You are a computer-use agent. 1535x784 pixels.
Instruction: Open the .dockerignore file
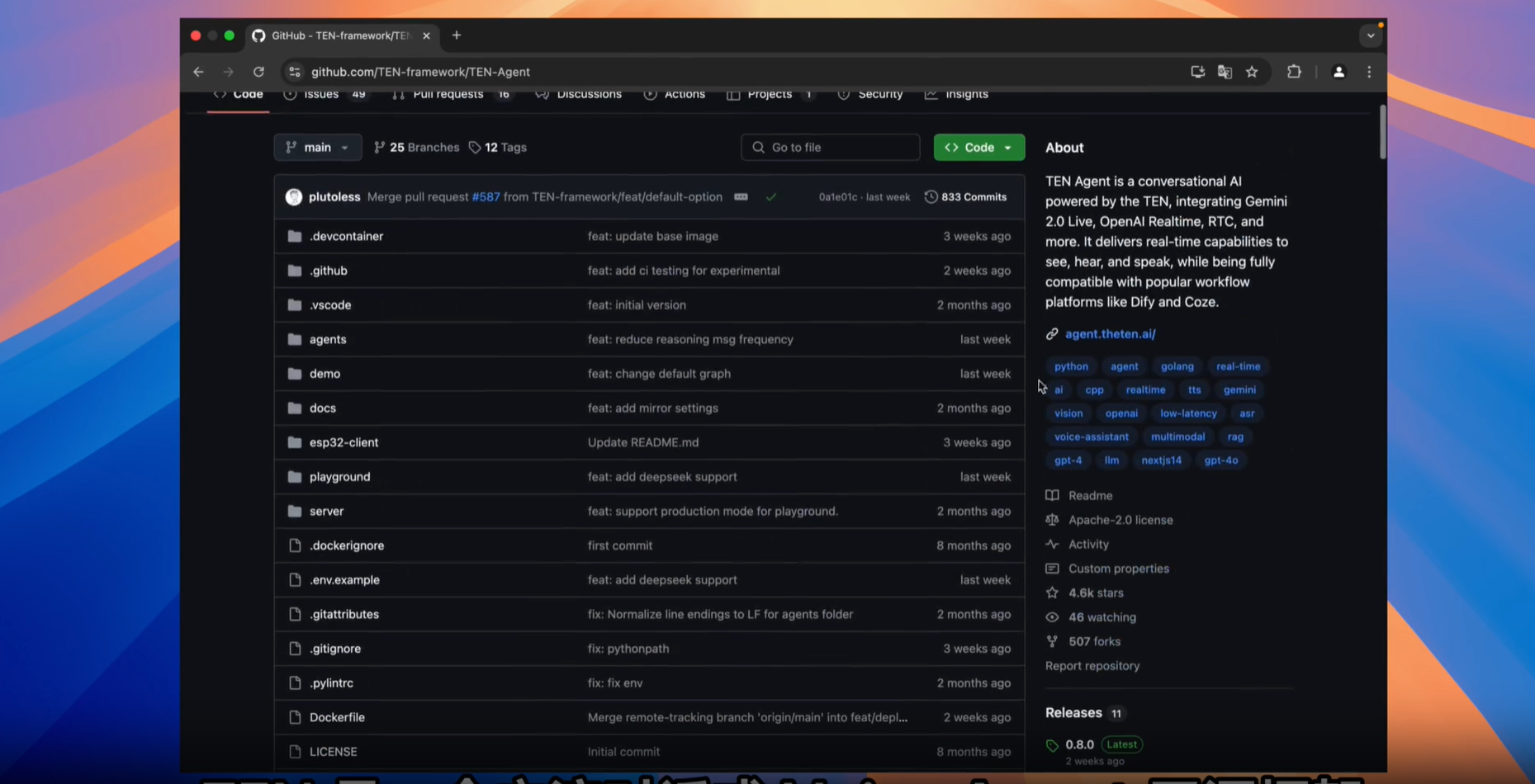(x=347, y=545)
